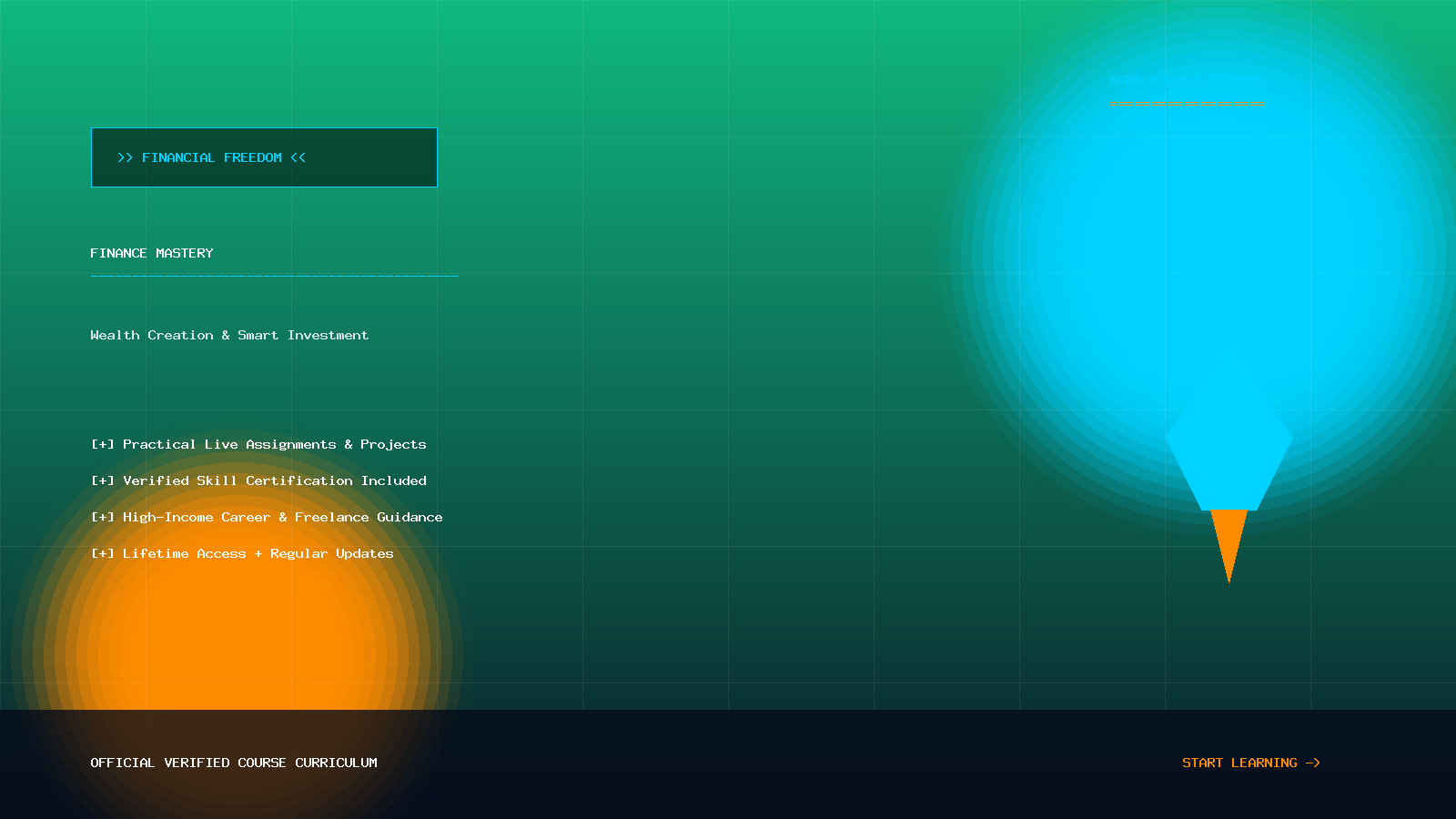This screenshot has width=1456, height=819.
Task: Expand the 'Practical Live Assignments & Projects' item
Action: (x=258, y=444)
